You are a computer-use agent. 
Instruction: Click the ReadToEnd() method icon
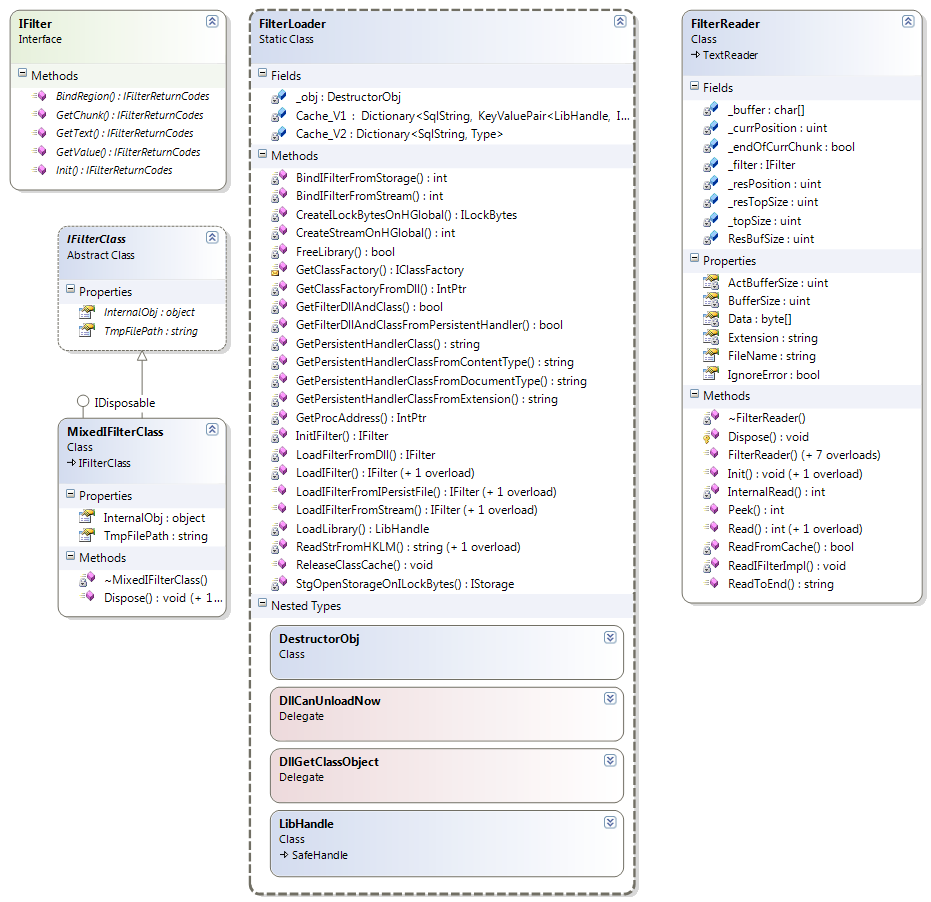pos(711,584)
